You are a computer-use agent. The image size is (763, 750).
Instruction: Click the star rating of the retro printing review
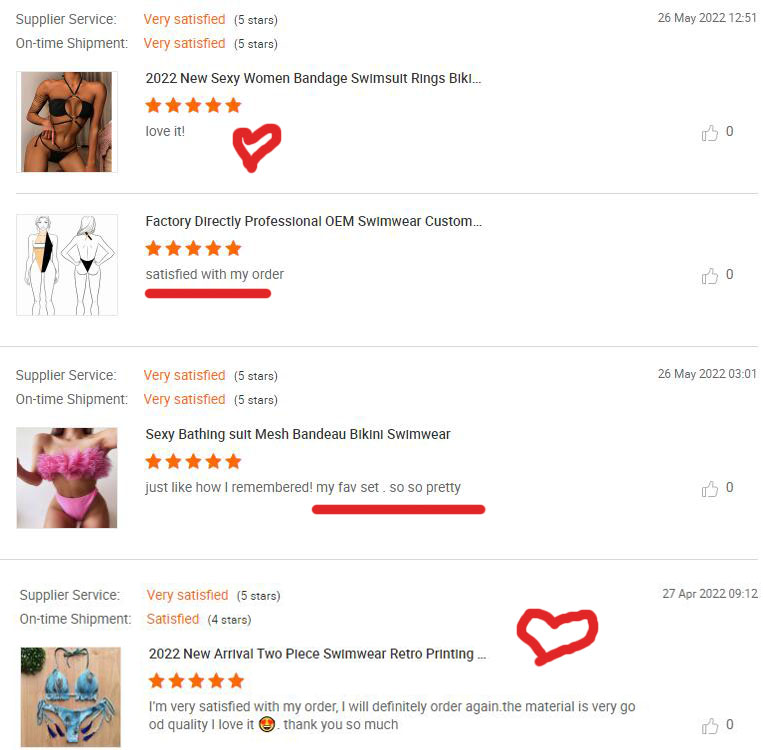[196, 680]
